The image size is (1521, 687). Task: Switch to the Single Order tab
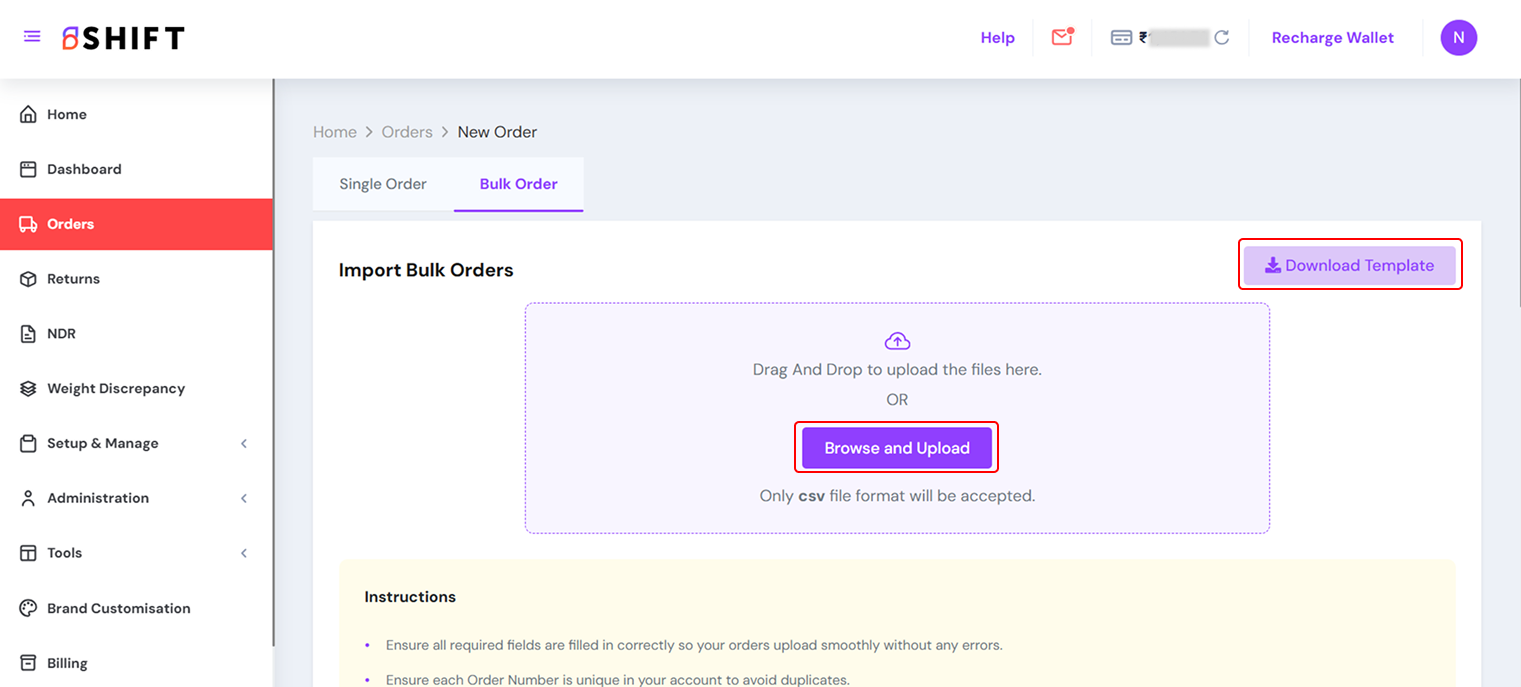(383, 184)
